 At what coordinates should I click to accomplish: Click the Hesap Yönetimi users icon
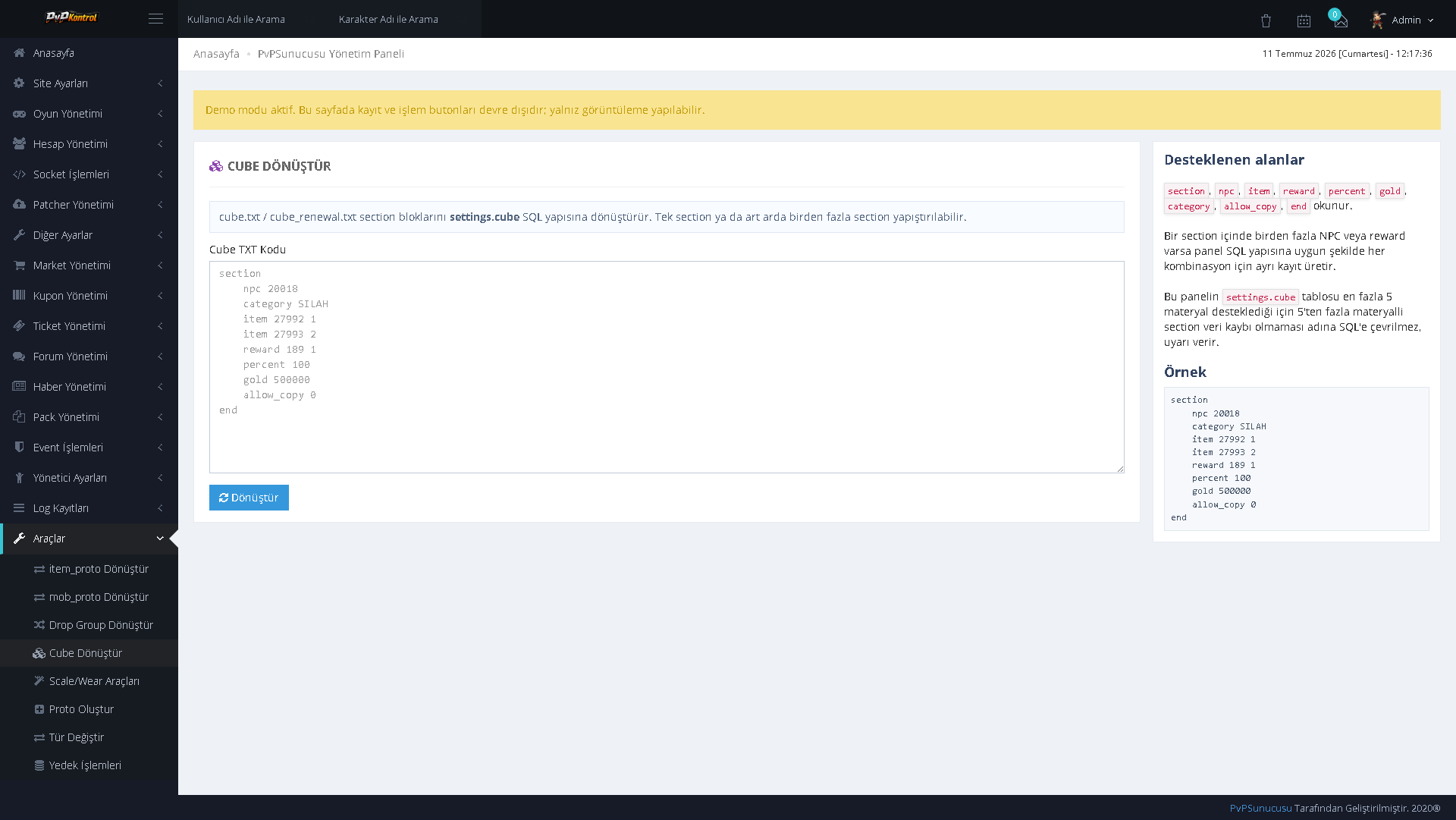(x=19, y=144)
